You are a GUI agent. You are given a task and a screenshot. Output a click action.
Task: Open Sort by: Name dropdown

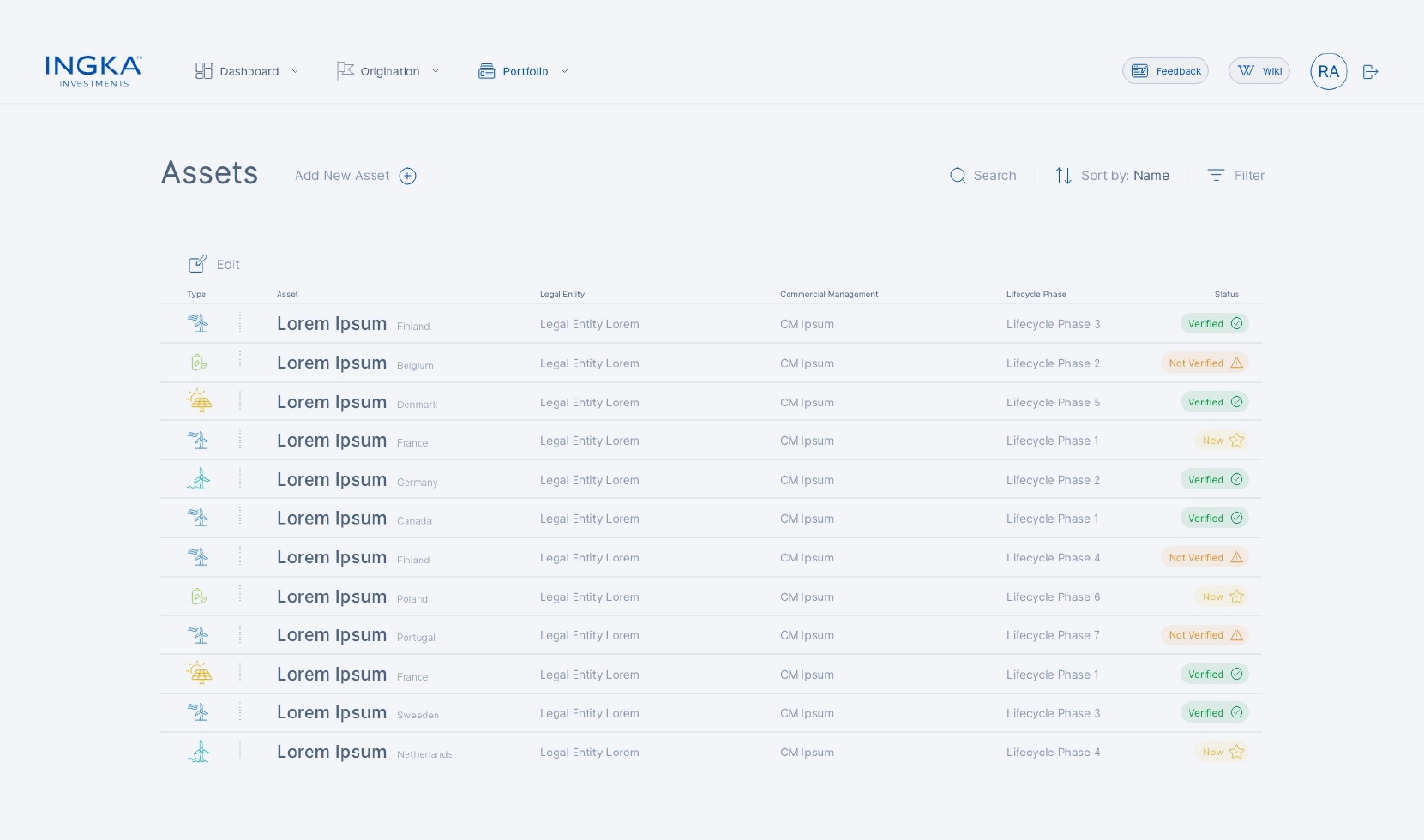(x=1125, y=176)
